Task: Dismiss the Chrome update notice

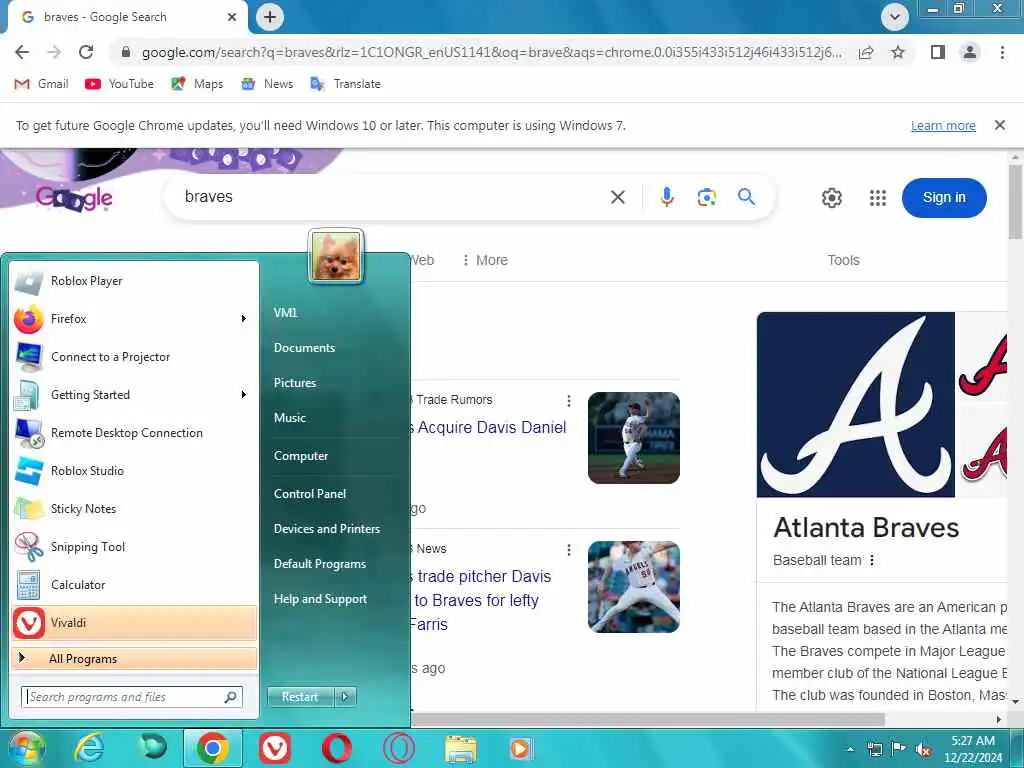Action: (x=999, y=125)
